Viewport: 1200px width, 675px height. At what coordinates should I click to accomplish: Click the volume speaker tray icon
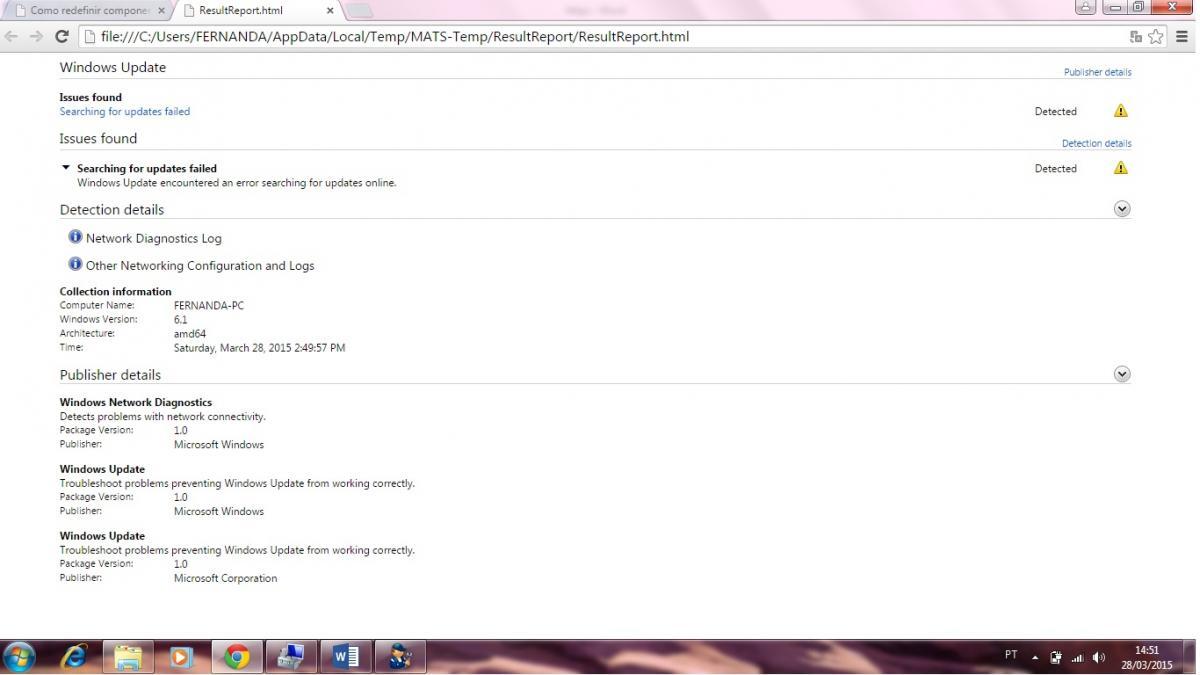pos(1099,657)
